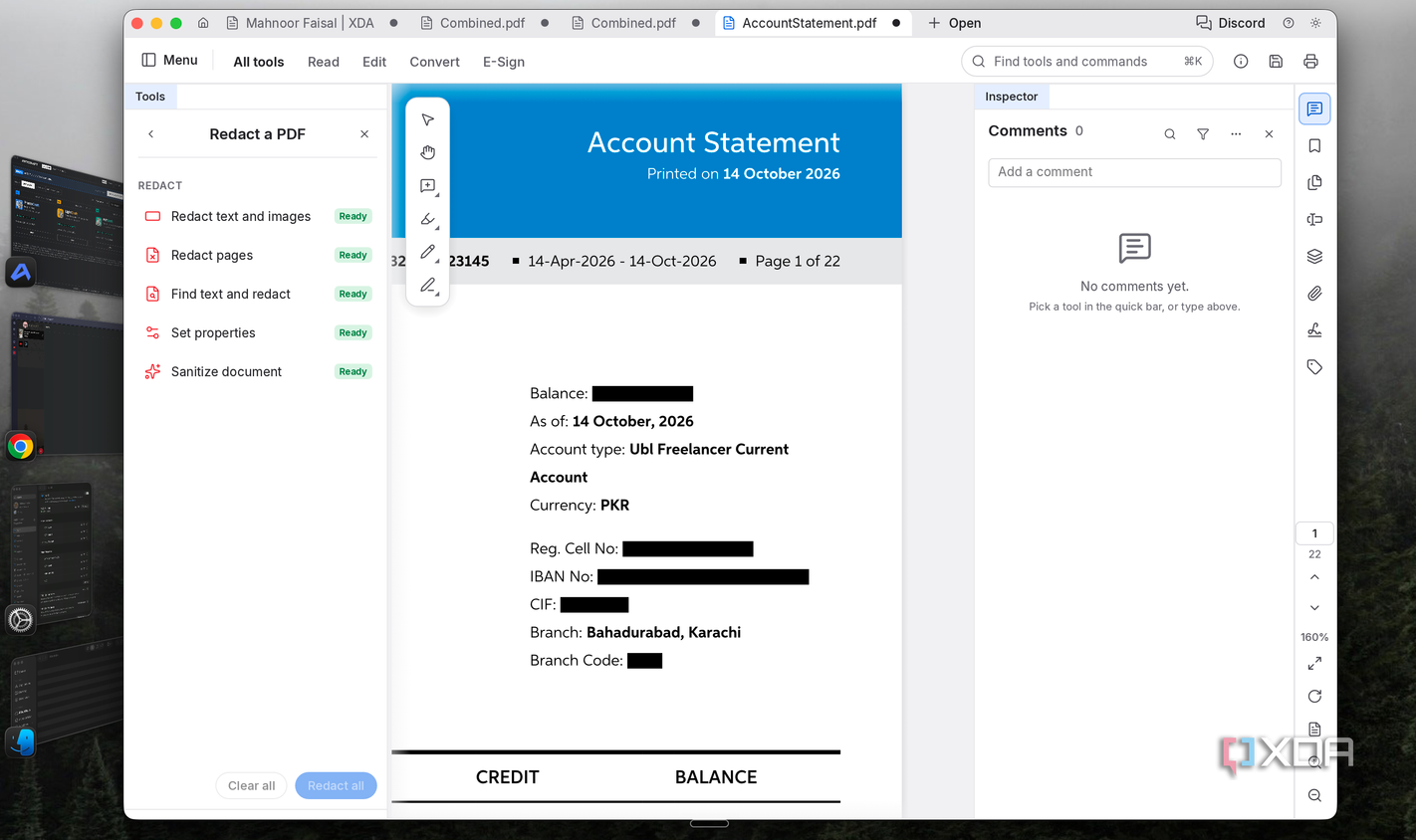Image resolution: width=1416 pixels, height=840 pixels.
Task: Filter comments using the funnel icon
Action: (1203, 134)
